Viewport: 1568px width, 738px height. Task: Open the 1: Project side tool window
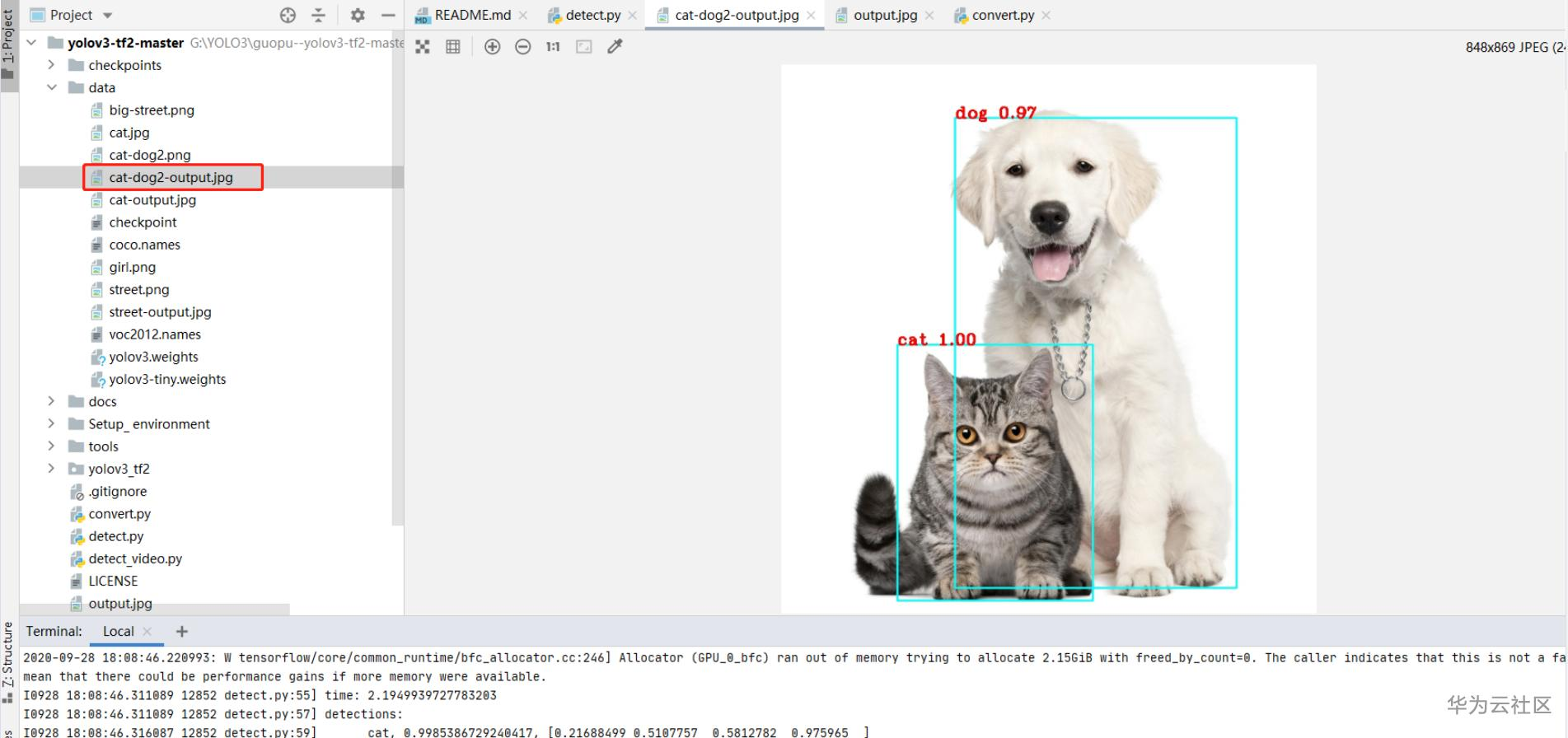(x=8, y=43)
